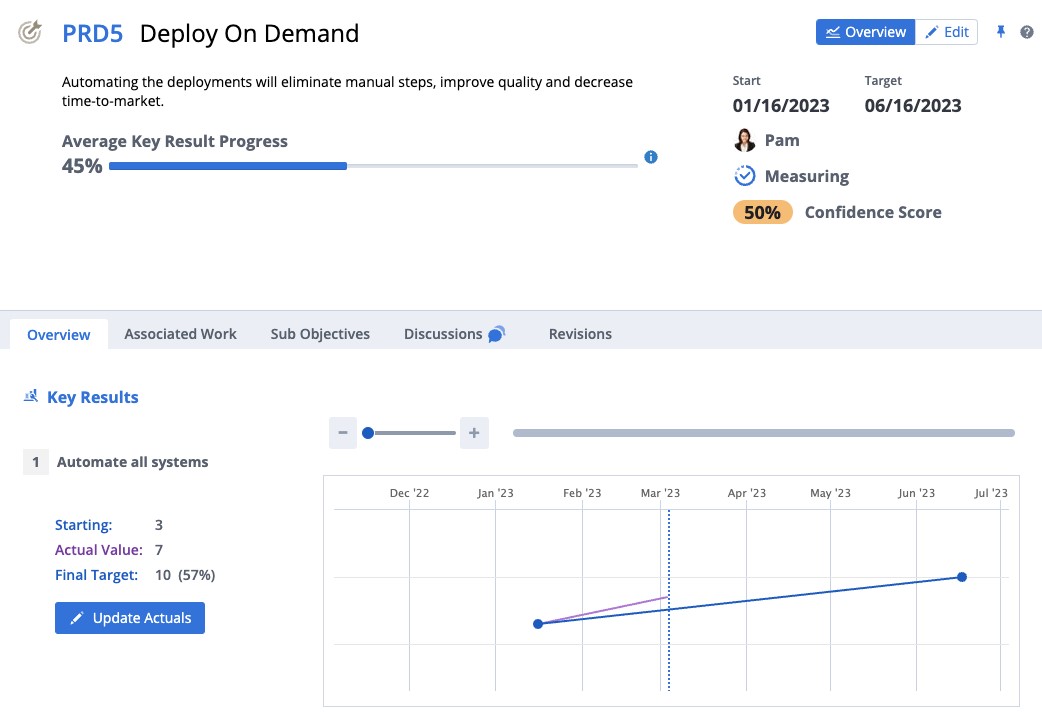Click the chart horizontal scrollbar
The image size is (1042, 726).
tap(763, 433)
